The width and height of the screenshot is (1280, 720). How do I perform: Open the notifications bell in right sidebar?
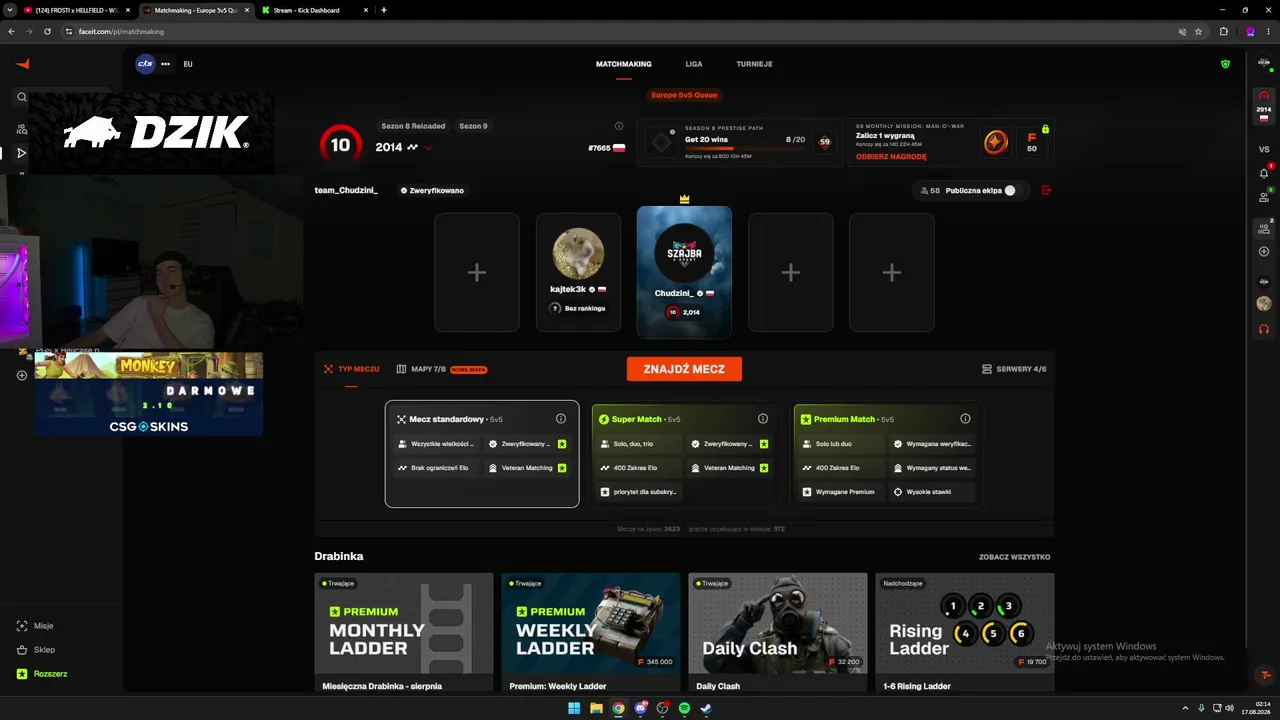(1264, 172)
